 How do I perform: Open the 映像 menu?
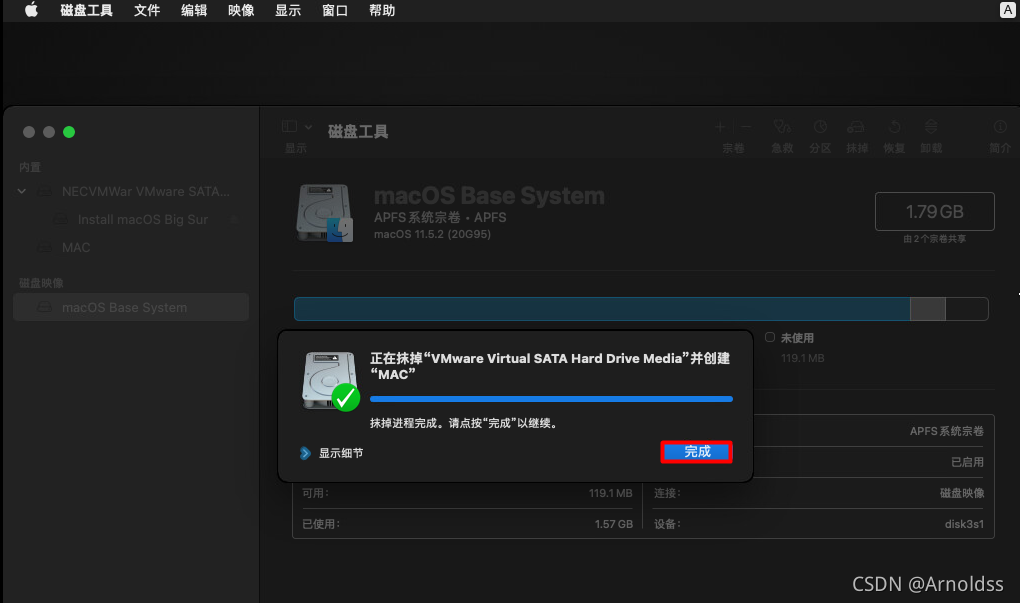point(241,10)
